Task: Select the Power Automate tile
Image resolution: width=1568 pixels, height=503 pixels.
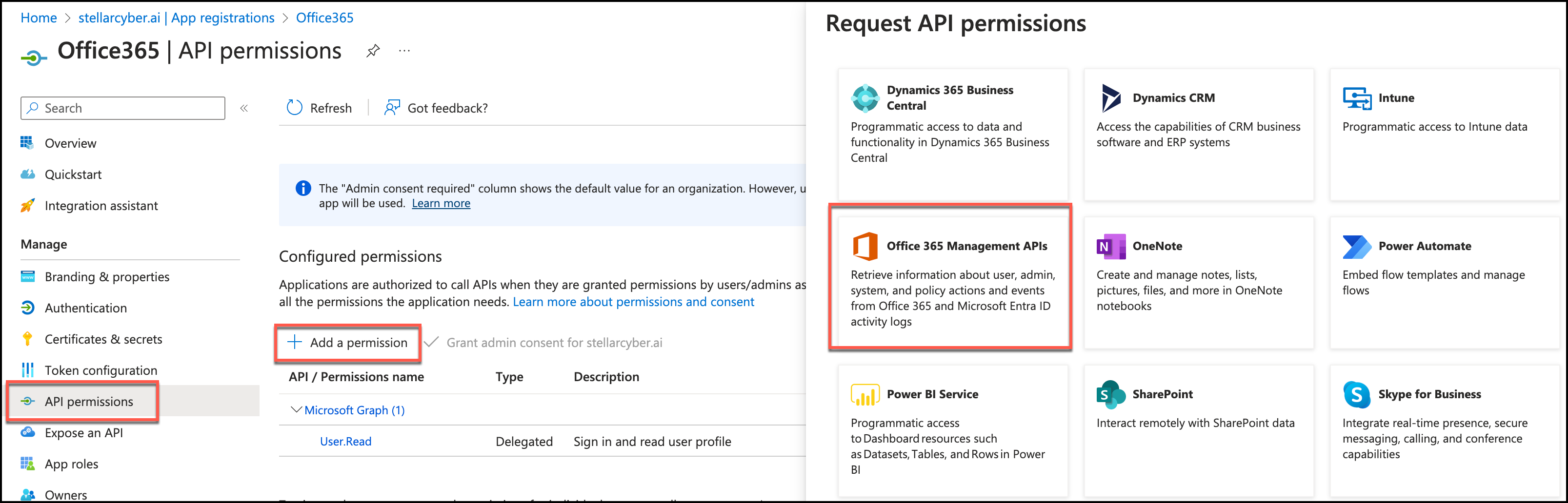Action: tap(1443, 282)
